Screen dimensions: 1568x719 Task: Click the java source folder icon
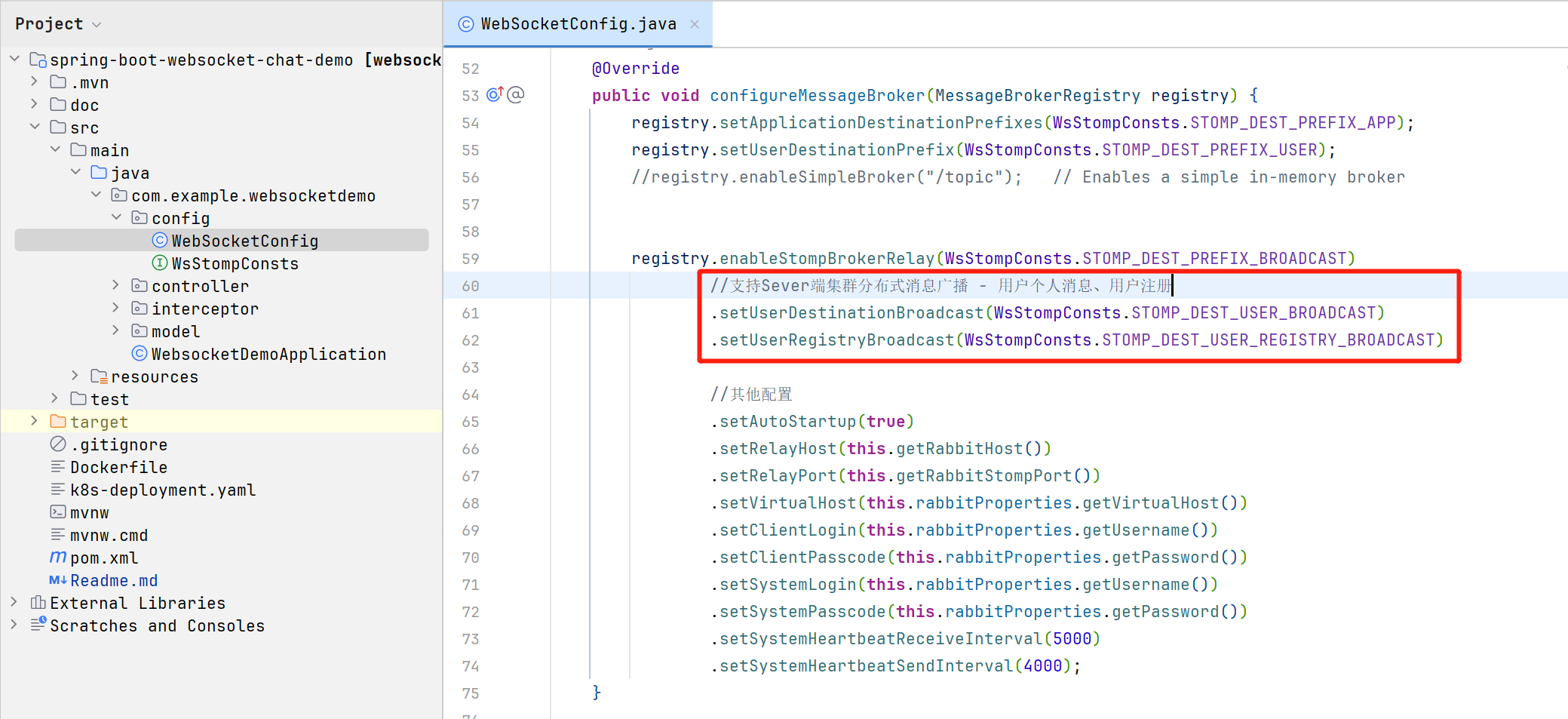pyautogui.click(x=99, y=172)
